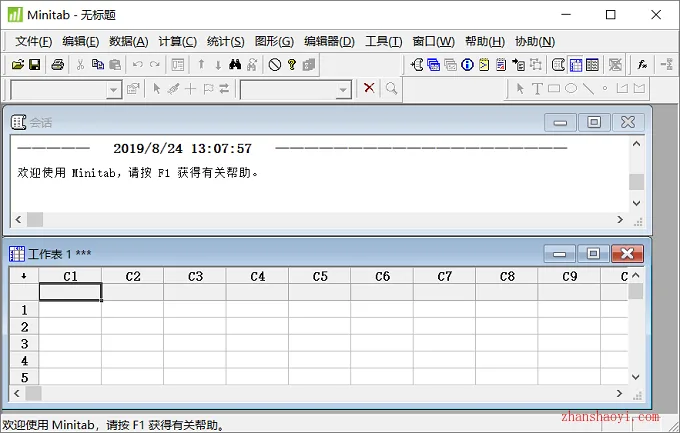This screenshot has width=680, height=433.
Task: Click the blue Info circle icon
Action: pyautogui.click(x=467, y=65)
